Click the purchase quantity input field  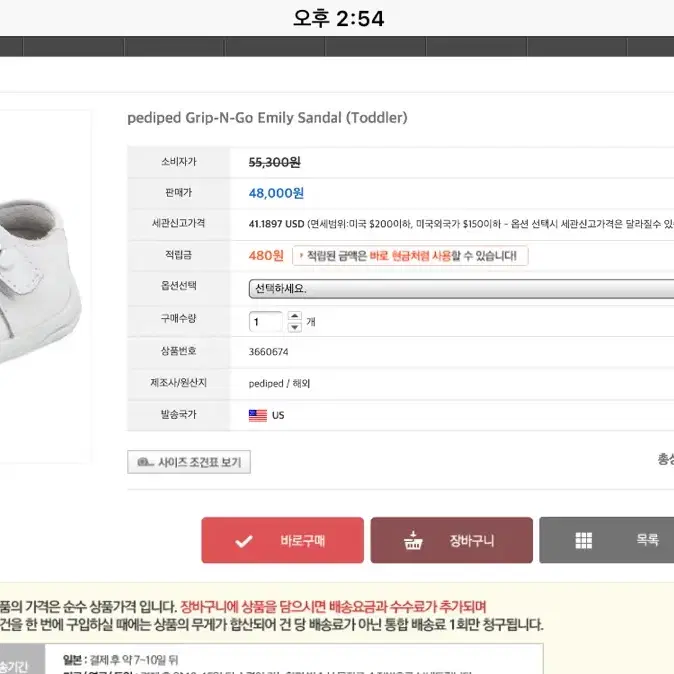[x=266, y=322]
